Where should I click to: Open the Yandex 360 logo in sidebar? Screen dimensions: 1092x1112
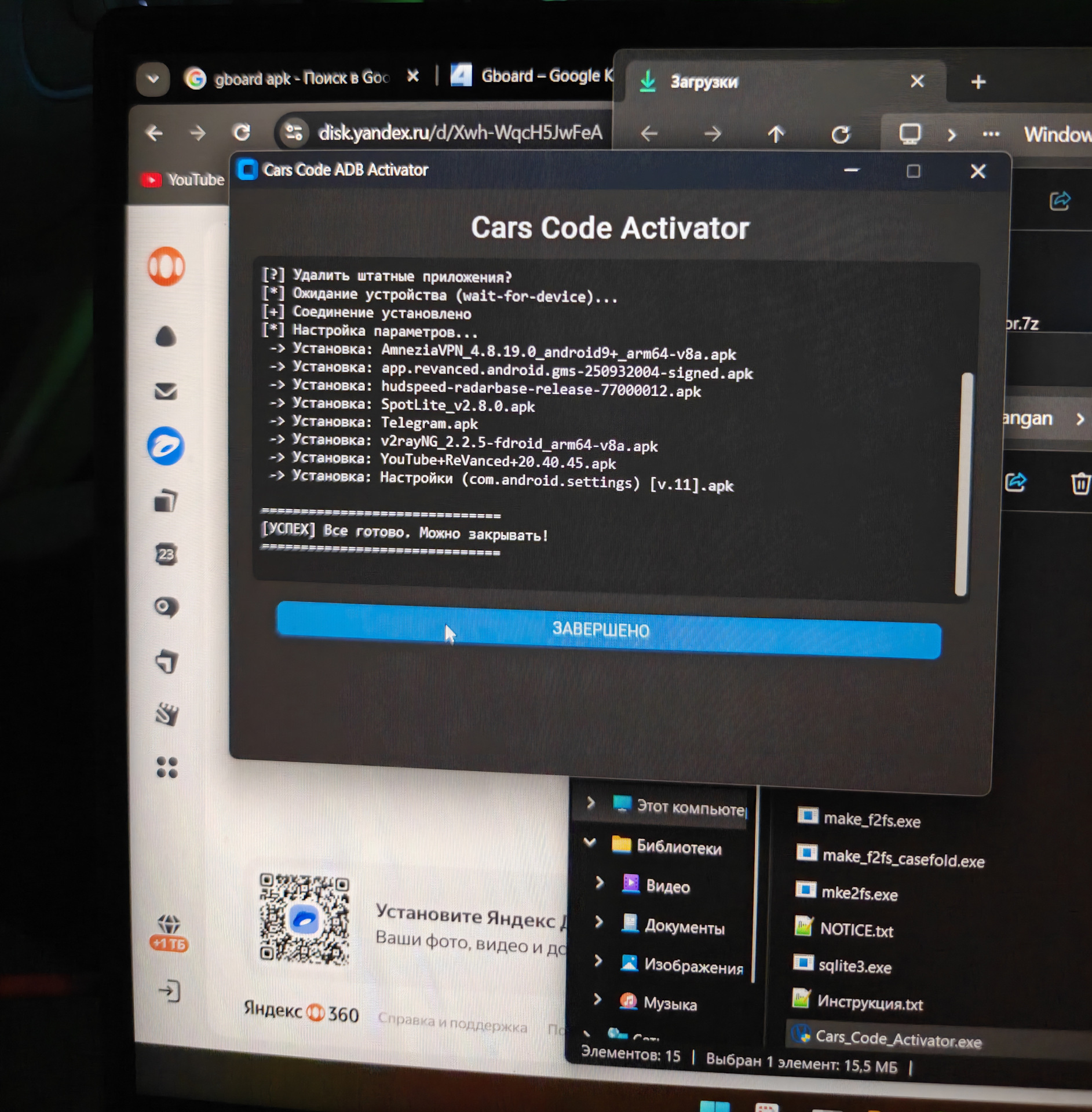[x=166, y=266]
